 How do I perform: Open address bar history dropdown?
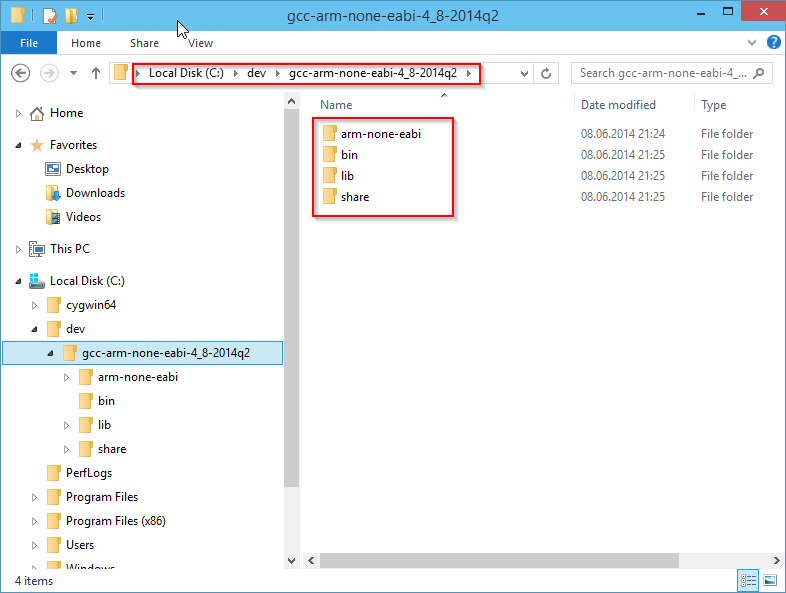(x=524, y=74)
